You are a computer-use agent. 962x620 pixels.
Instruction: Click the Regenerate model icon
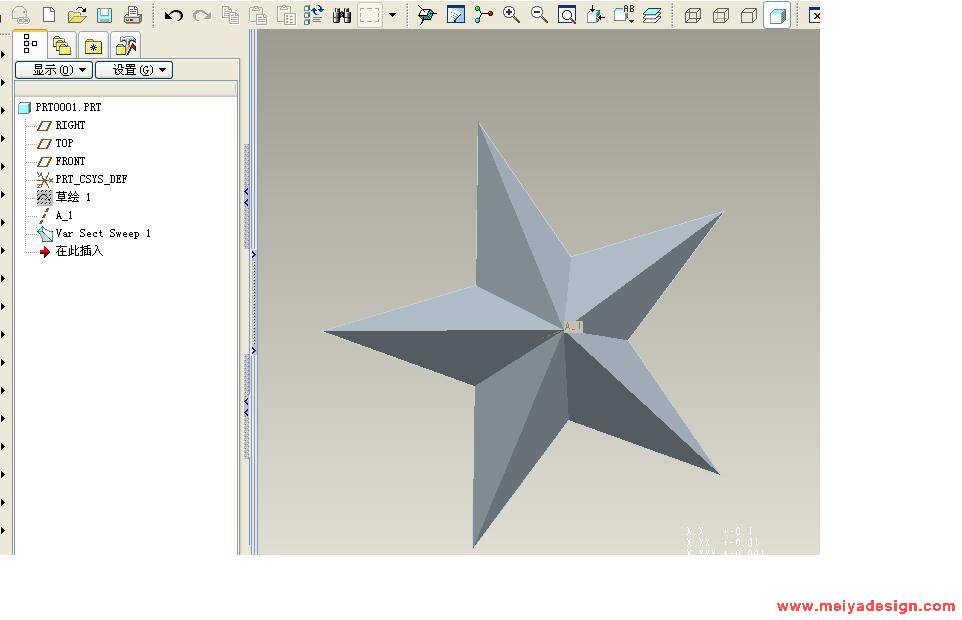click(x=314, y=15)
